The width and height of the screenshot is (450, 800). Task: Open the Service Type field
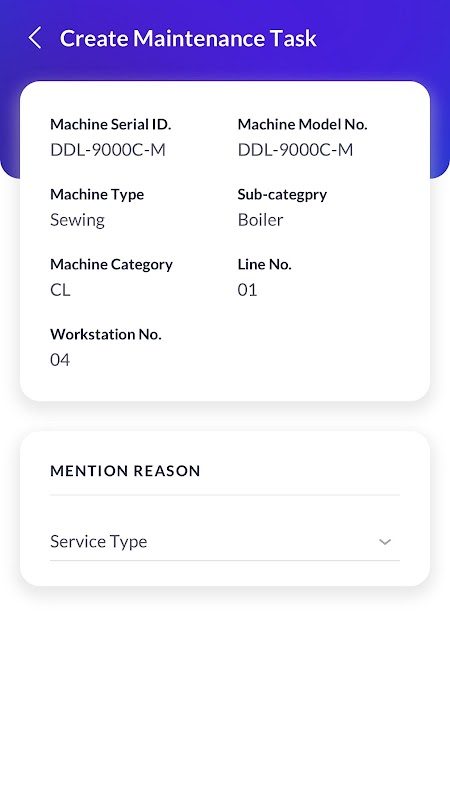coord(224,541)
